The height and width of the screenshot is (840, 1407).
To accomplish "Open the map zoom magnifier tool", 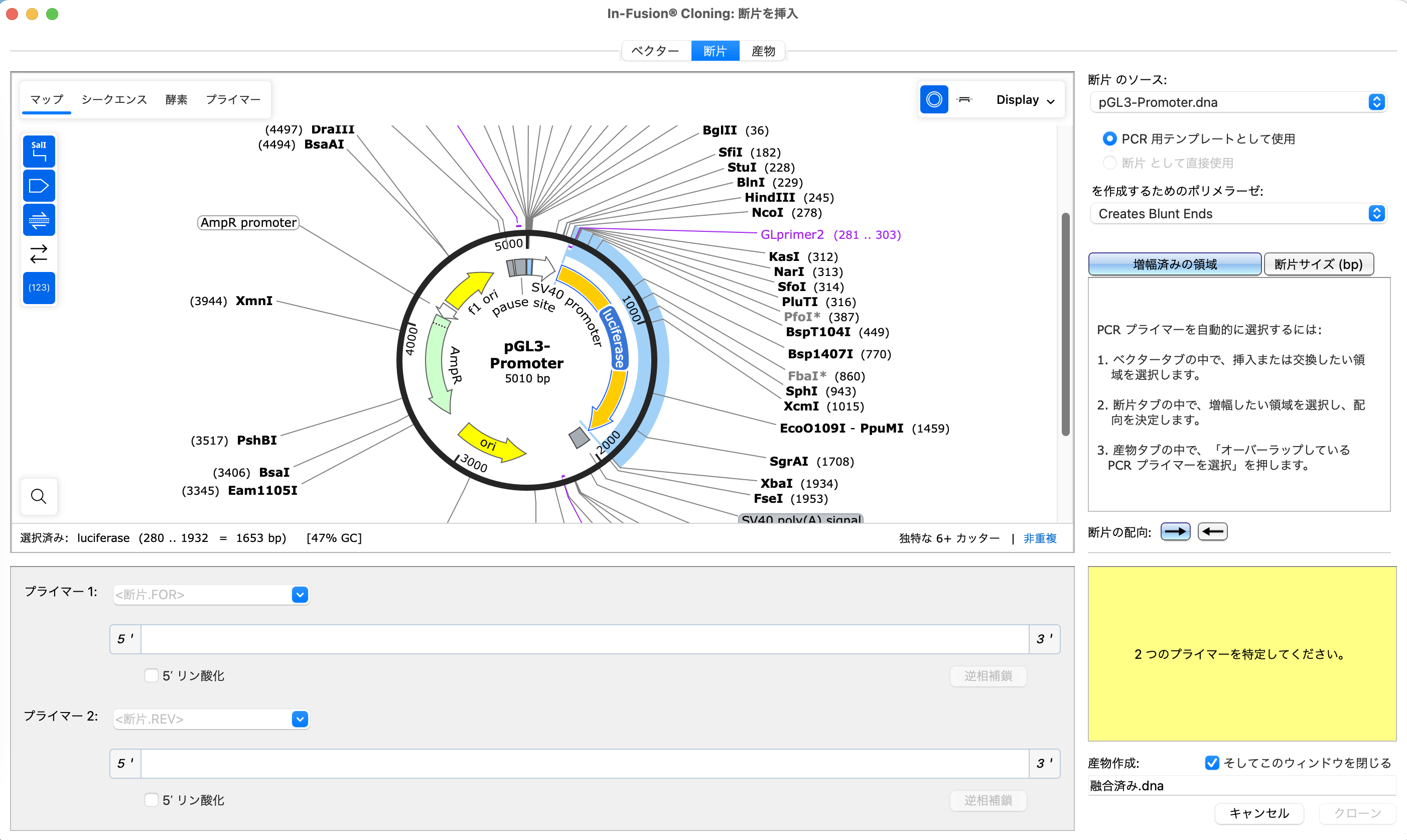I will pyautogui.click(x=39, y=496).
